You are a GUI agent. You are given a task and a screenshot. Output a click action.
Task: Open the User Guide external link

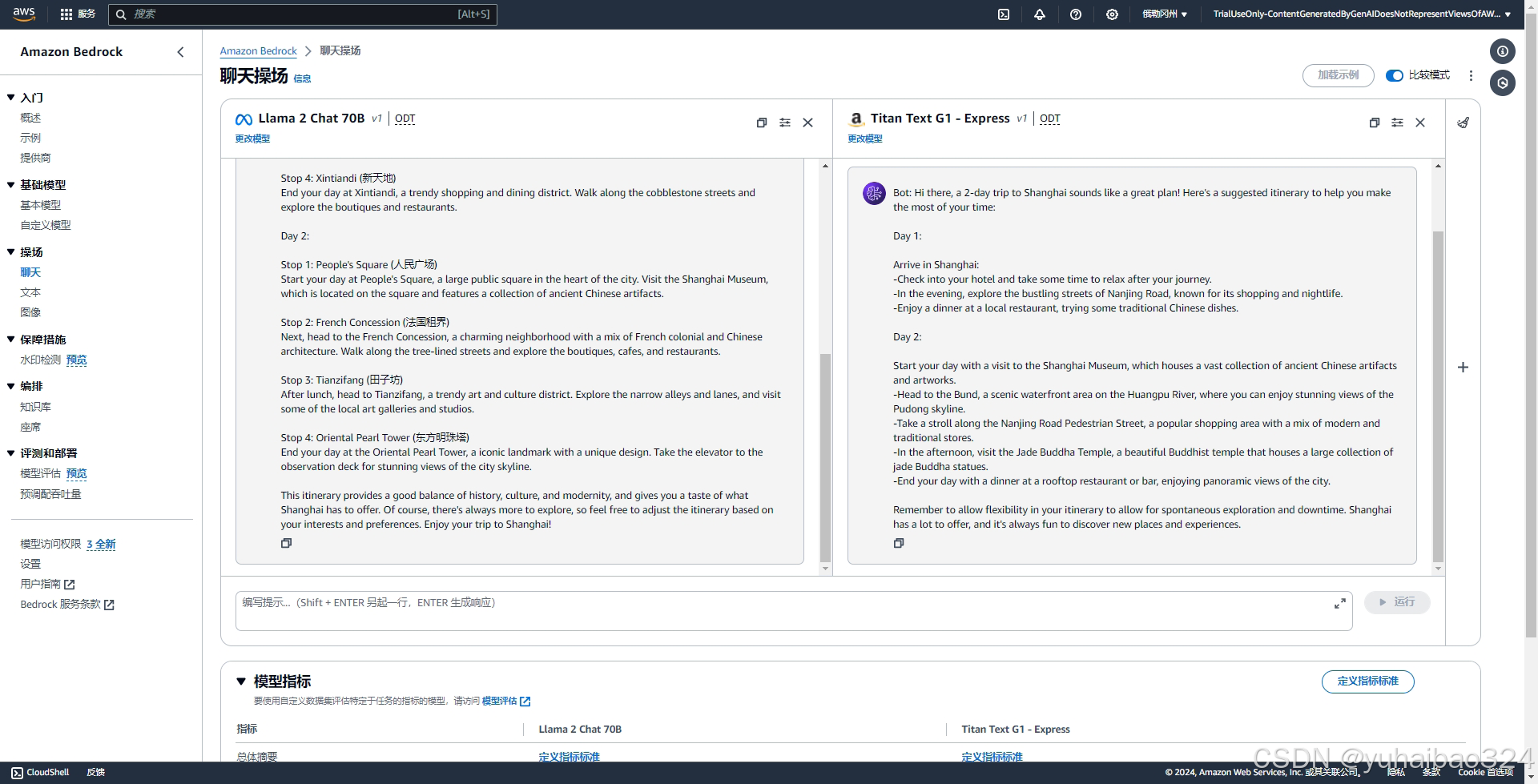47,584
